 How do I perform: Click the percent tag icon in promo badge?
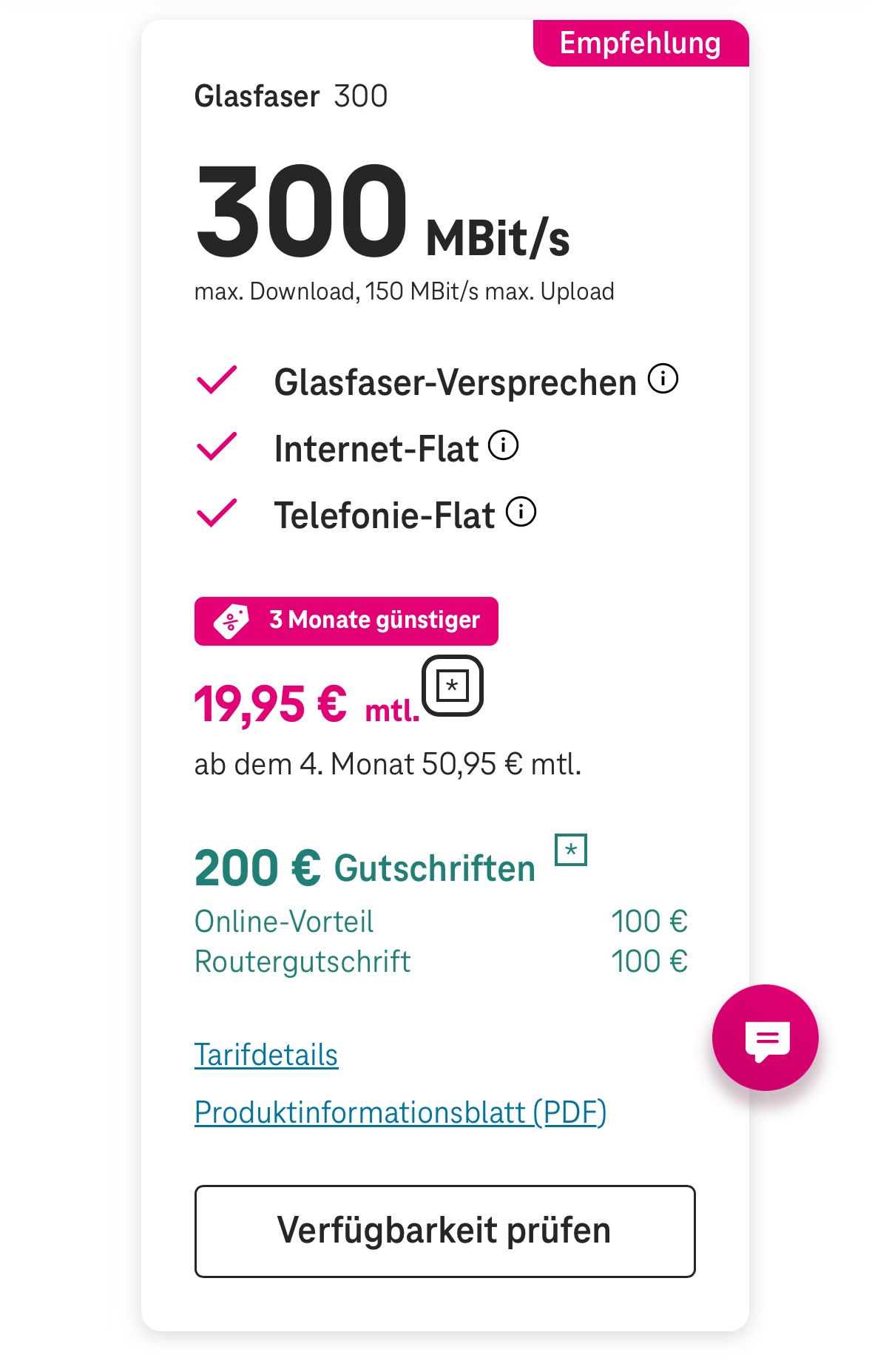pyautogui.click(x=231, y=621)
